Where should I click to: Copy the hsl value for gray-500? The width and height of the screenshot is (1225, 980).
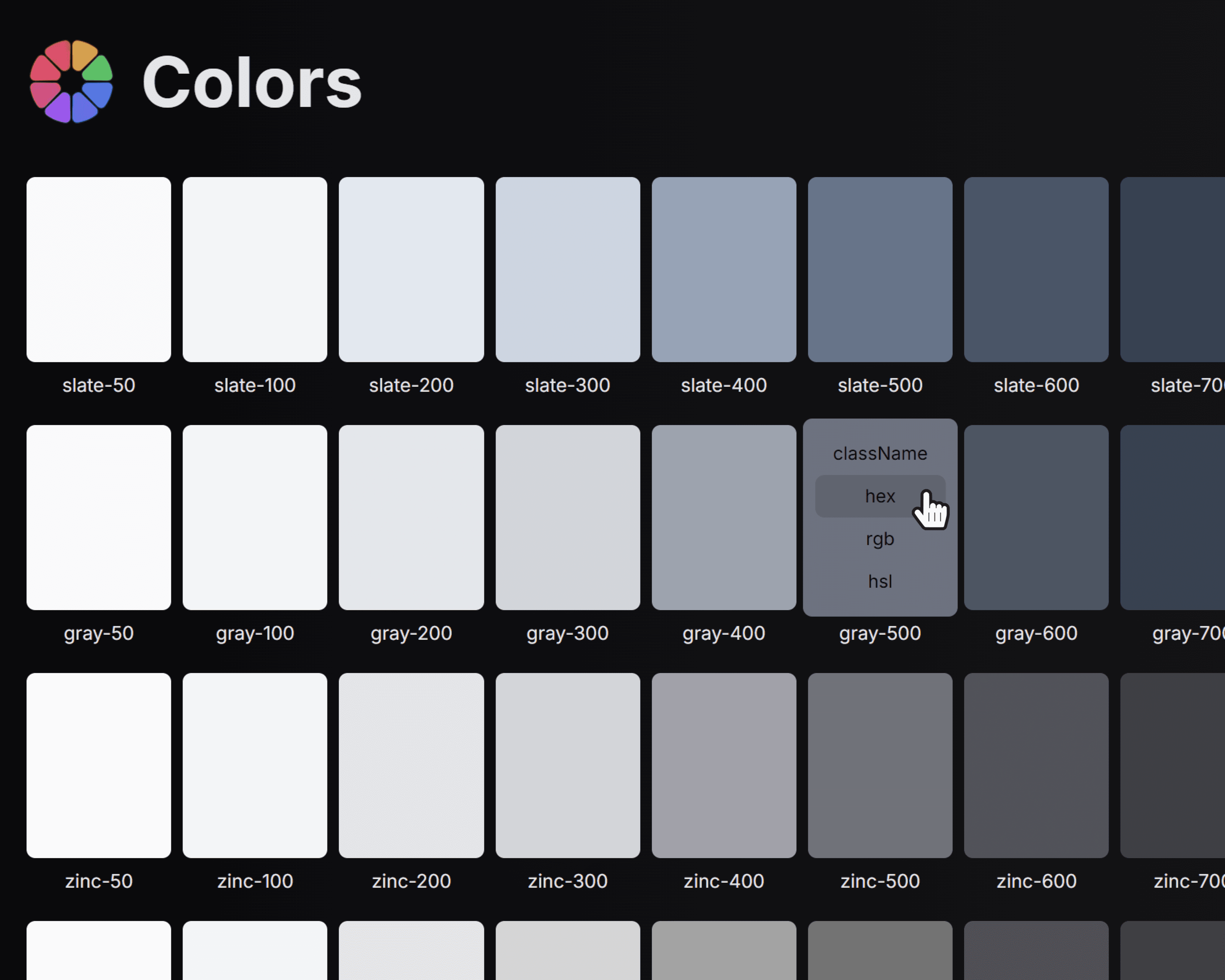click(879, 581)
